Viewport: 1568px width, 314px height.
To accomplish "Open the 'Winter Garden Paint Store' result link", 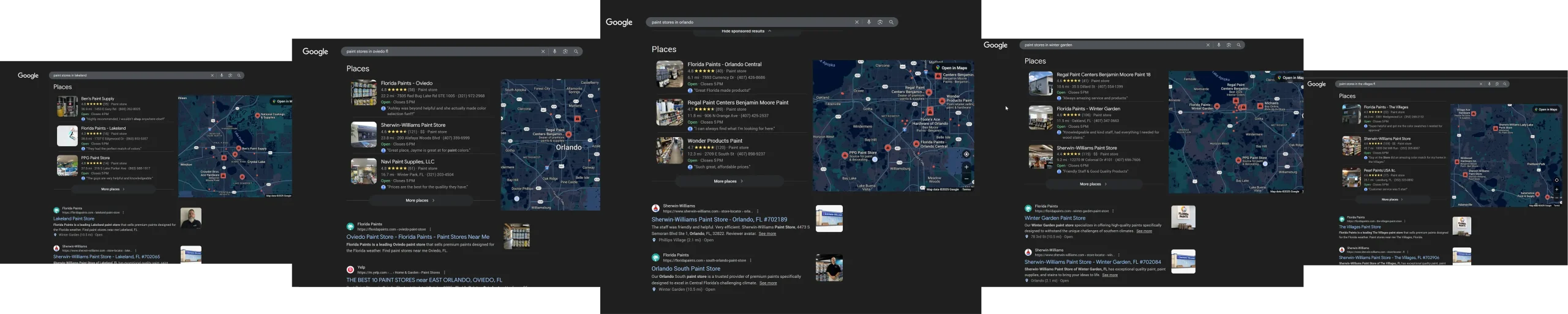I will [x=1055, y=218].
